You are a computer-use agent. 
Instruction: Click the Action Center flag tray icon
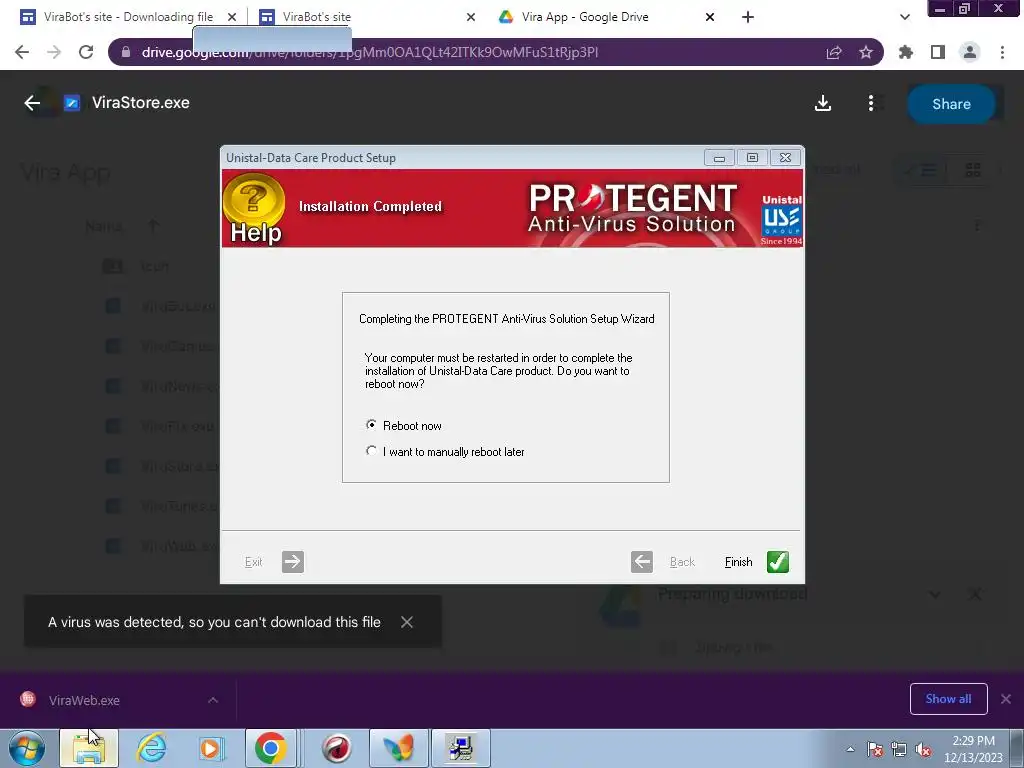pos(875,749)
